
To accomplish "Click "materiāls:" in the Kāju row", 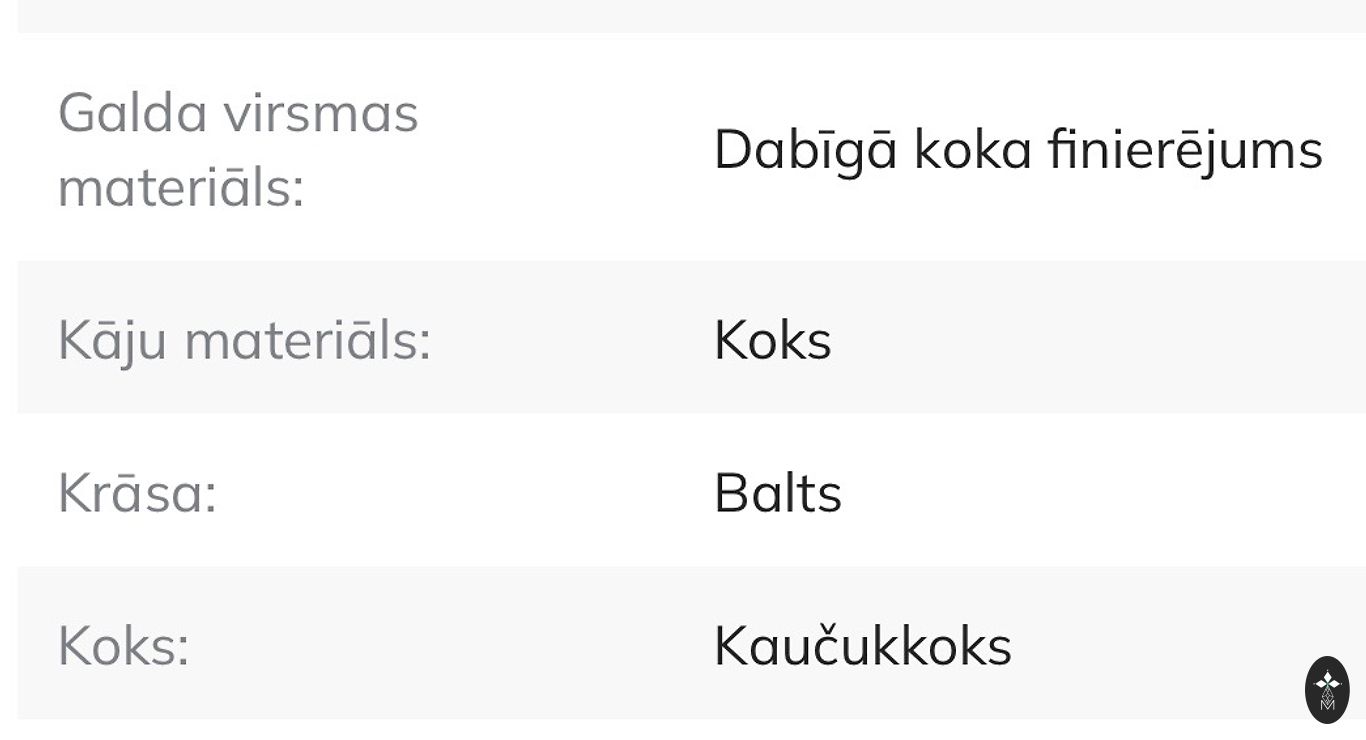I will point(308,340).
